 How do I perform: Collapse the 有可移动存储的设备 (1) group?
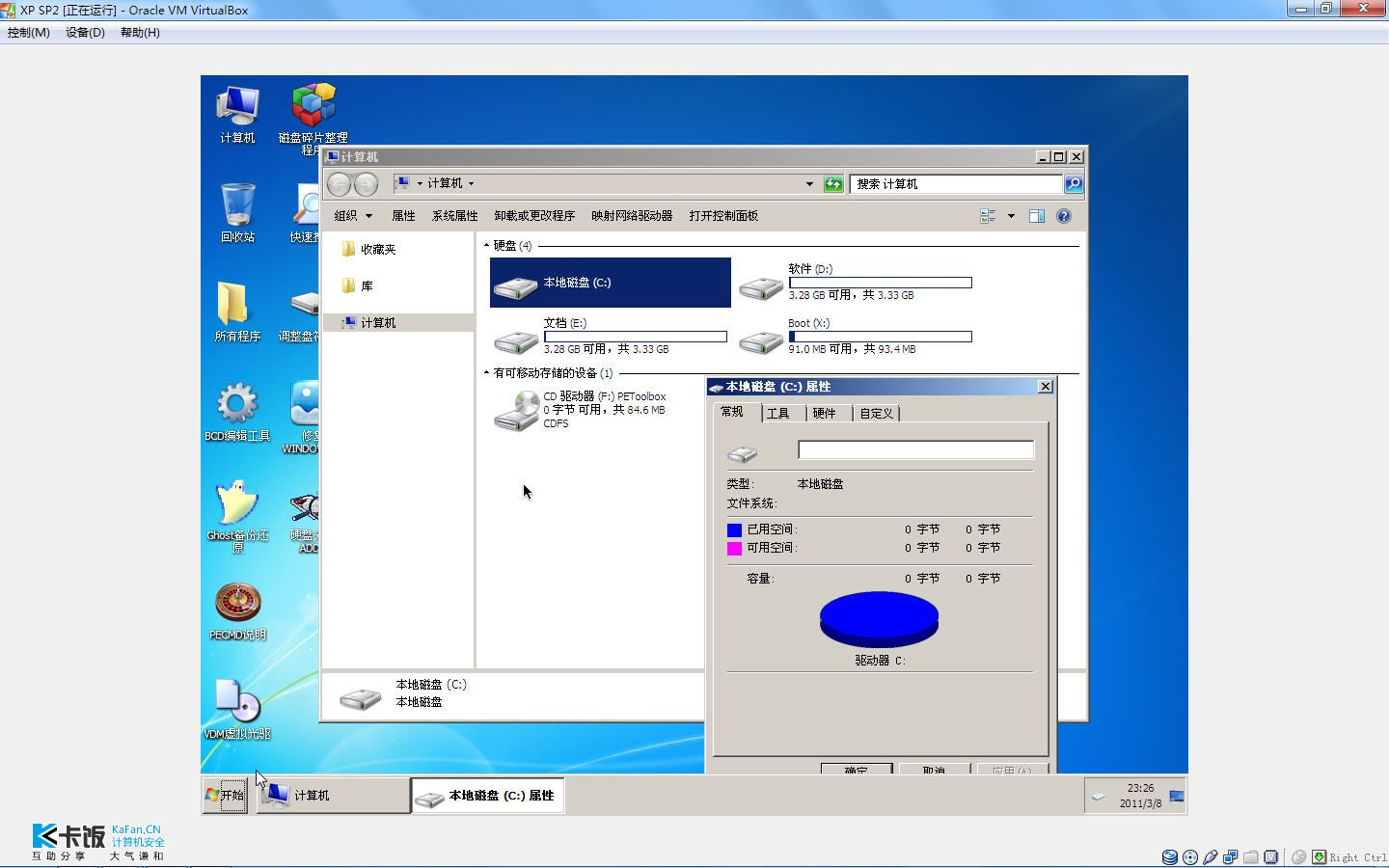[x=486, y=373]
